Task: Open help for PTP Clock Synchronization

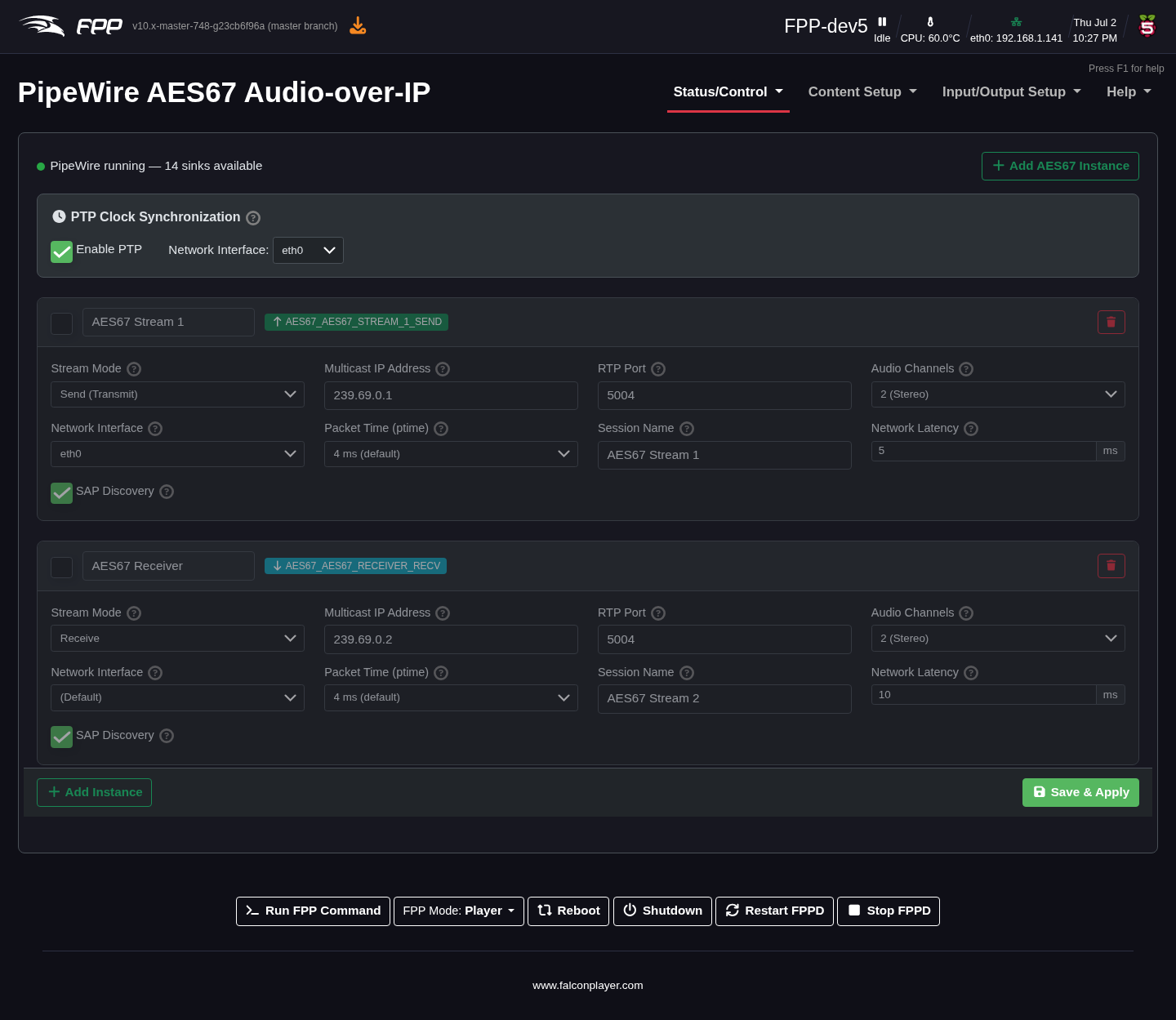Action: 253,218
